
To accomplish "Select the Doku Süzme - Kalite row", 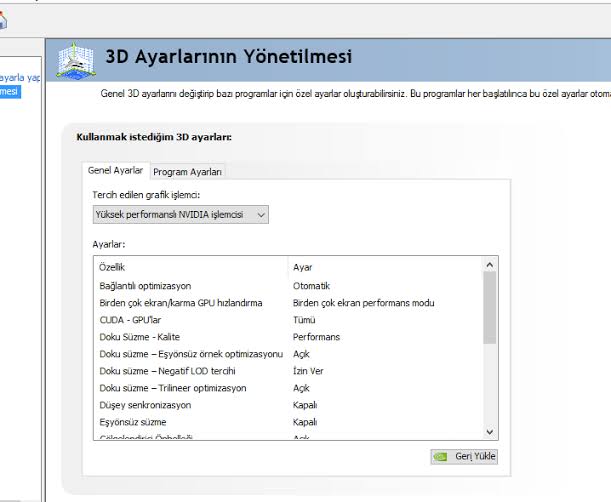I will (x=290, y=337).
